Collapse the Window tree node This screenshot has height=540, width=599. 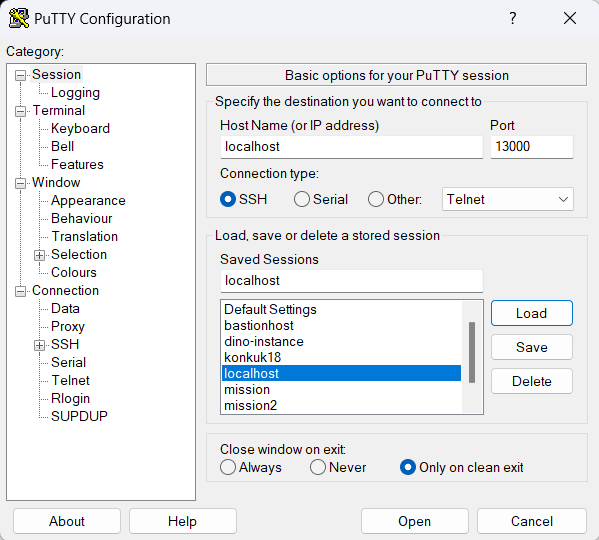click(20, 183)
